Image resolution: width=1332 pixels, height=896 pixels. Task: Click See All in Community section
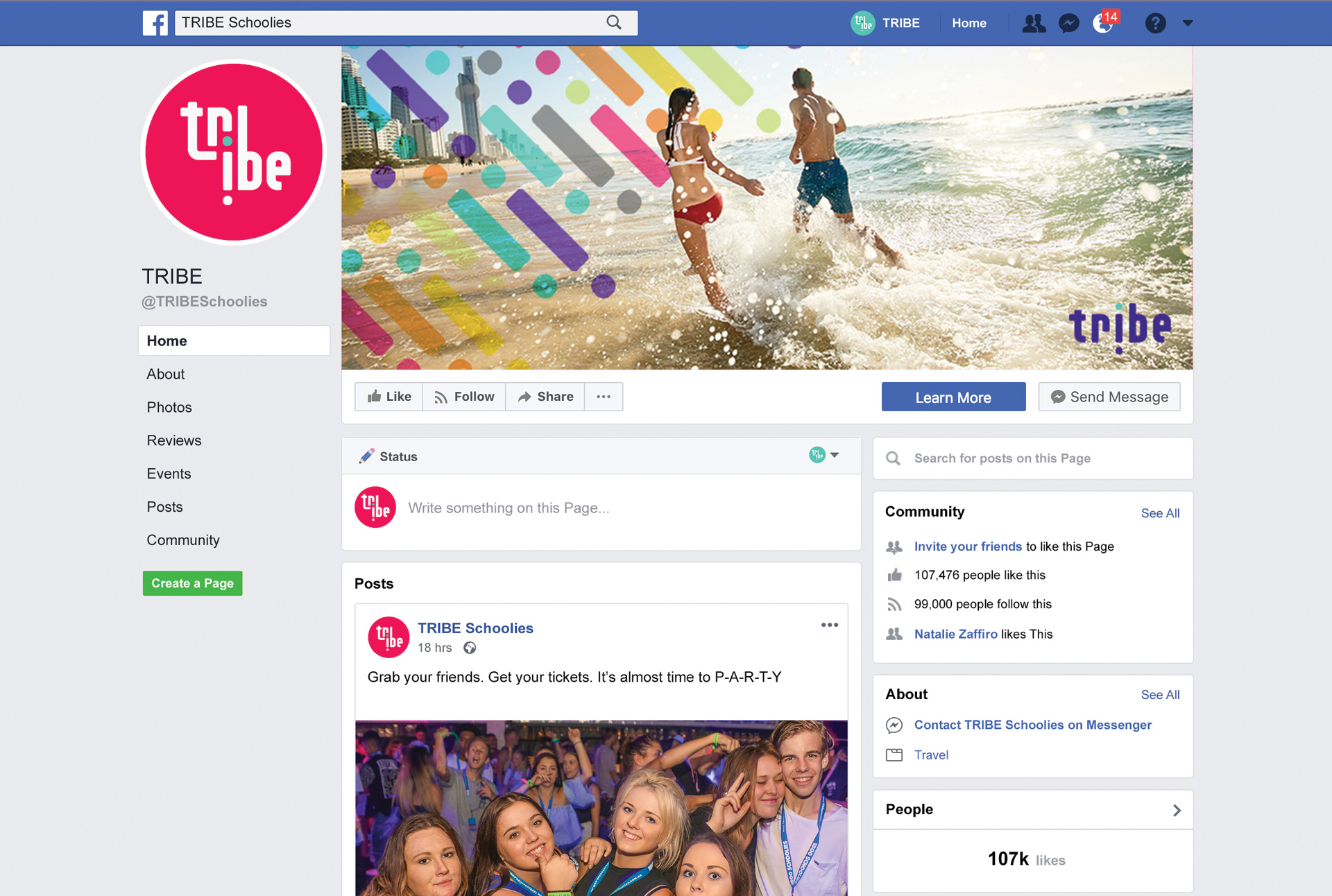[x=1160, y=513]
